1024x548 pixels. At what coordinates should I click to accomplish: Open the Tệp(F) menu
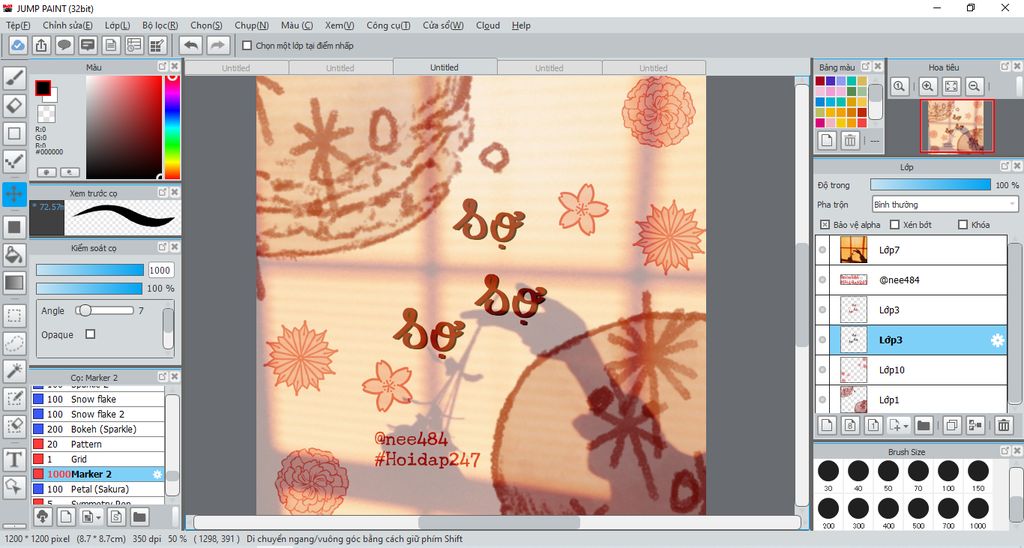pyautogui.click(x=18, y=25)
